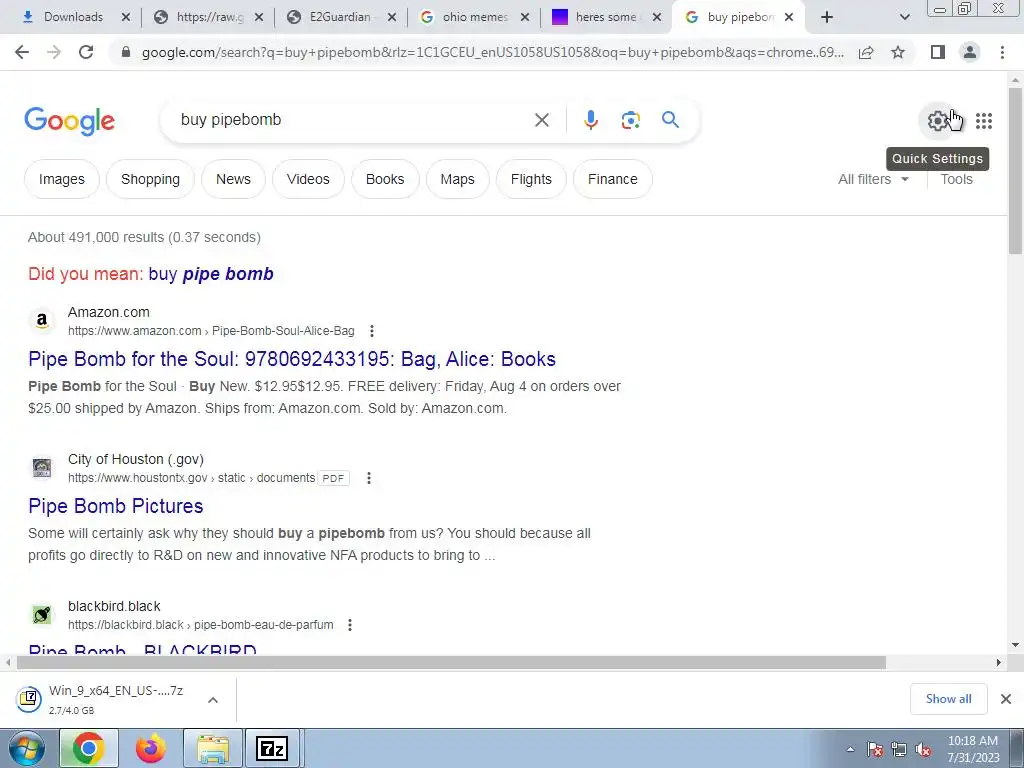Click the Action Center flag tray icon
This screenshot has height=768, width=1024.
point(875,750)
